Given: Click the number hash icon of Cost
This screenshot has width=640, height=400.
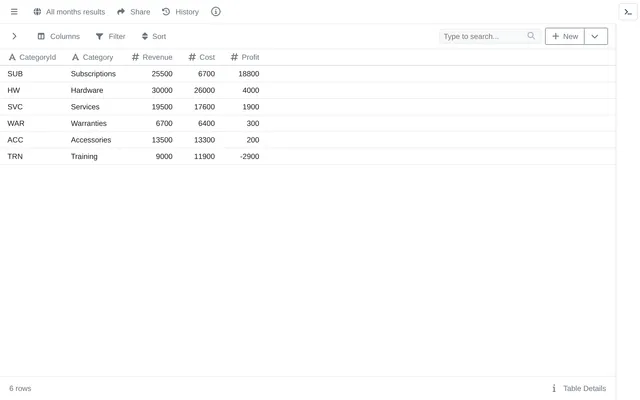Looking at the screenshot, I should coord(192,57).
